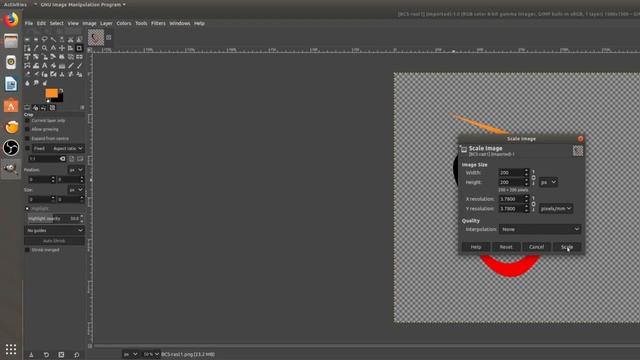Open the Colors menu

pos(124,24)
